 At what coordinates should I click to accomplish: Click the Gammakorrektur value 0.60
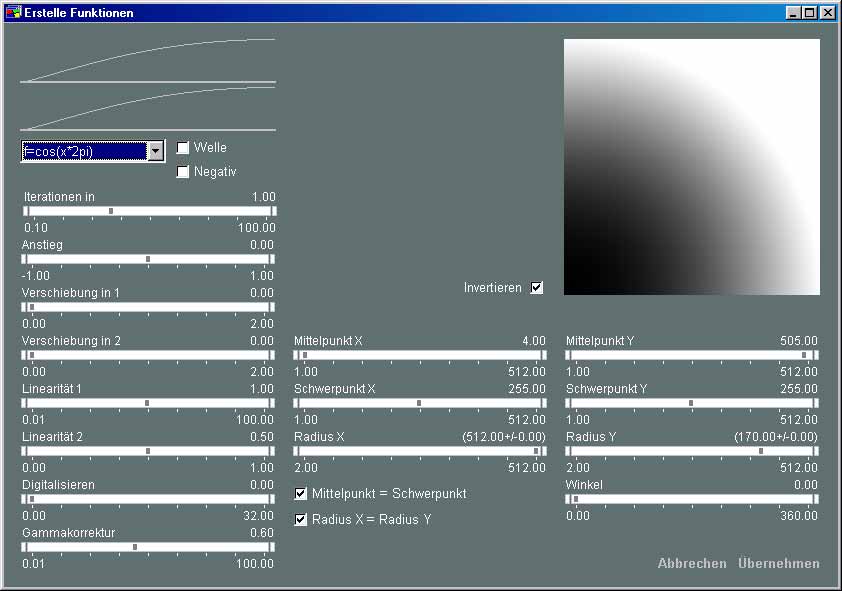coord(262,532)
